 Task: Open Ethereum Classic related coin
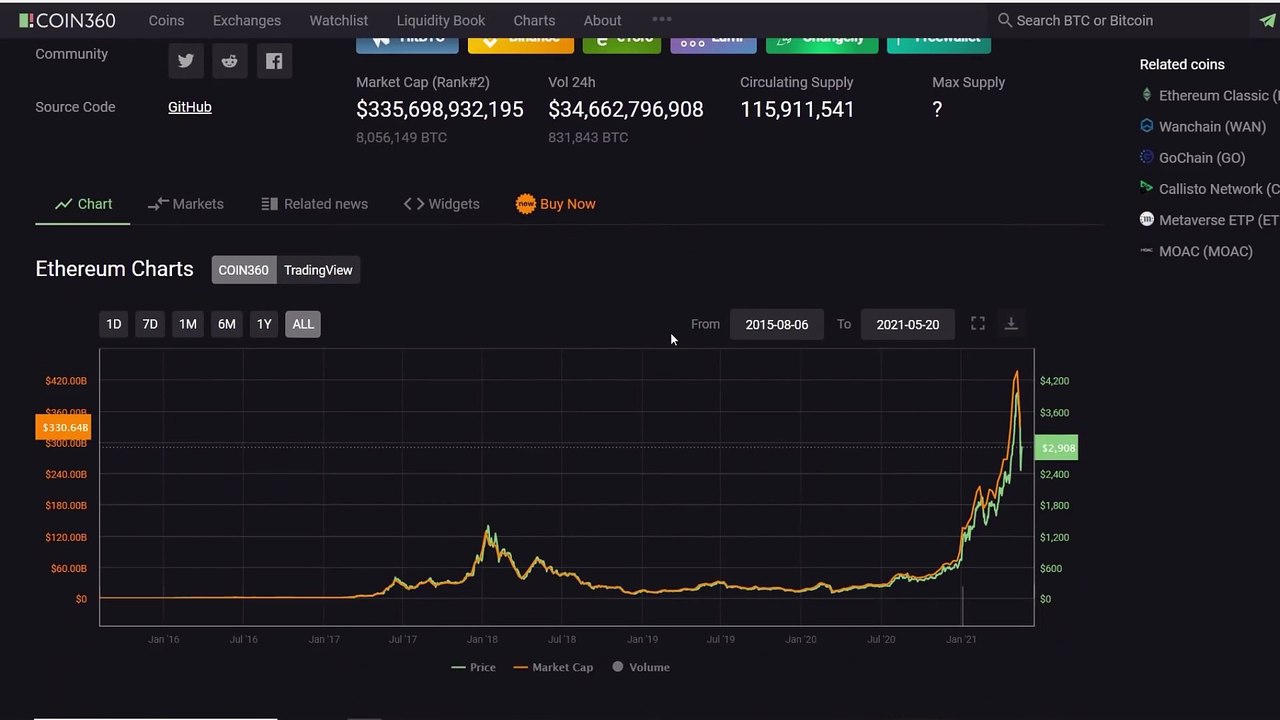[x=1219, y=95]
